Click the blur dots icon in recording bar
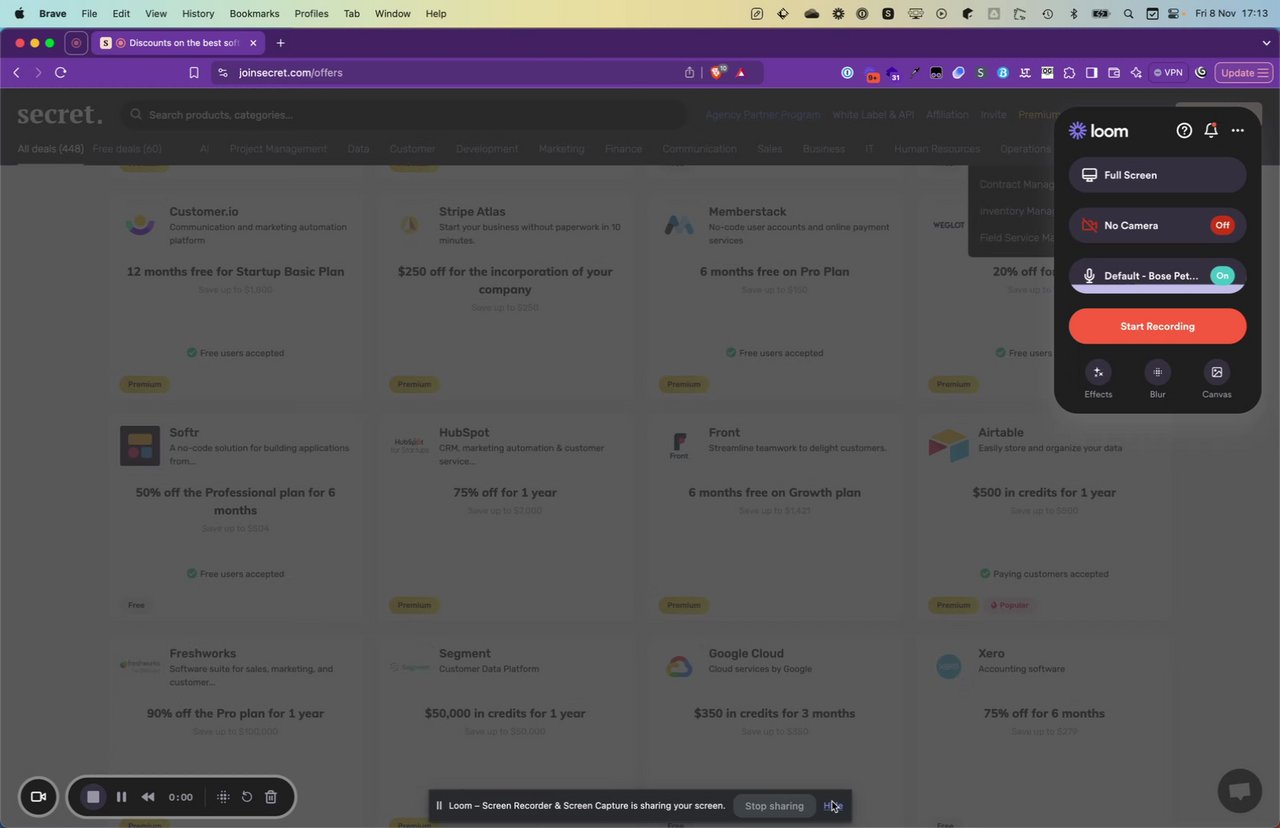Image resolution: width=1280 pixels, height=828 pixels. pyautogui.click(x=223, y=797)
